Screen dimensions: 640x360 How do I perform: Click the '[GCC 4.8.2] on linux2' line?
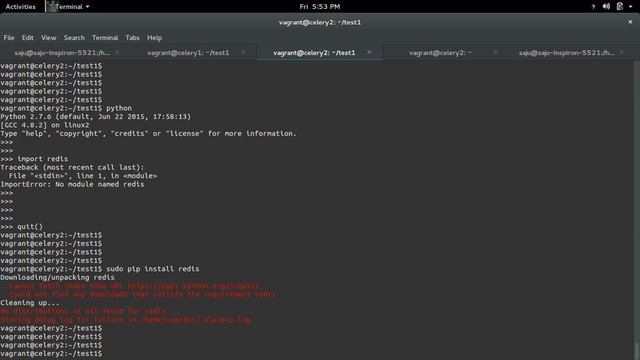coord(45,125)
